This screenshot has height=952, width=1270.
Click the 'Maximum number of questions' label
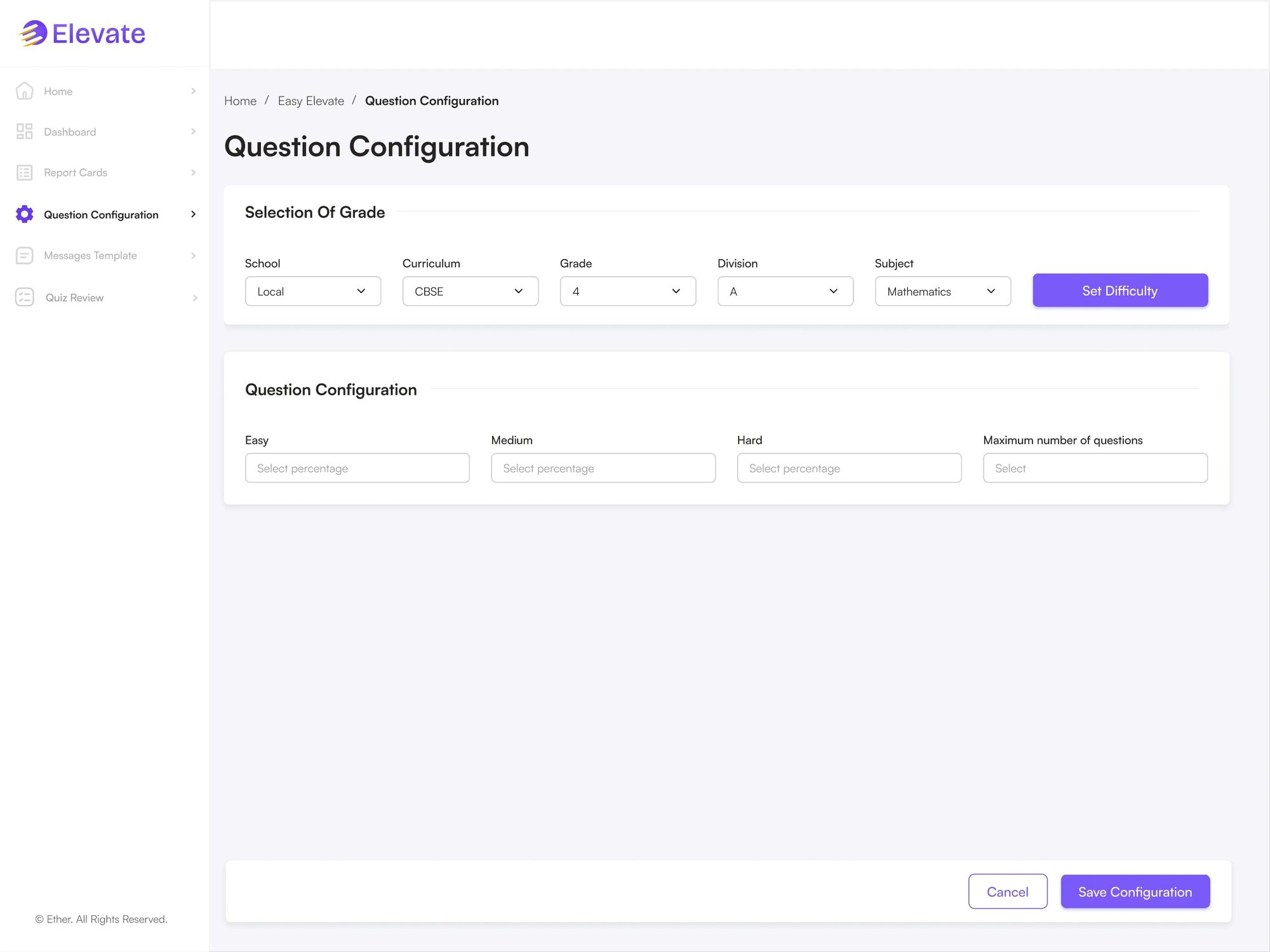tap(1063, 440)
